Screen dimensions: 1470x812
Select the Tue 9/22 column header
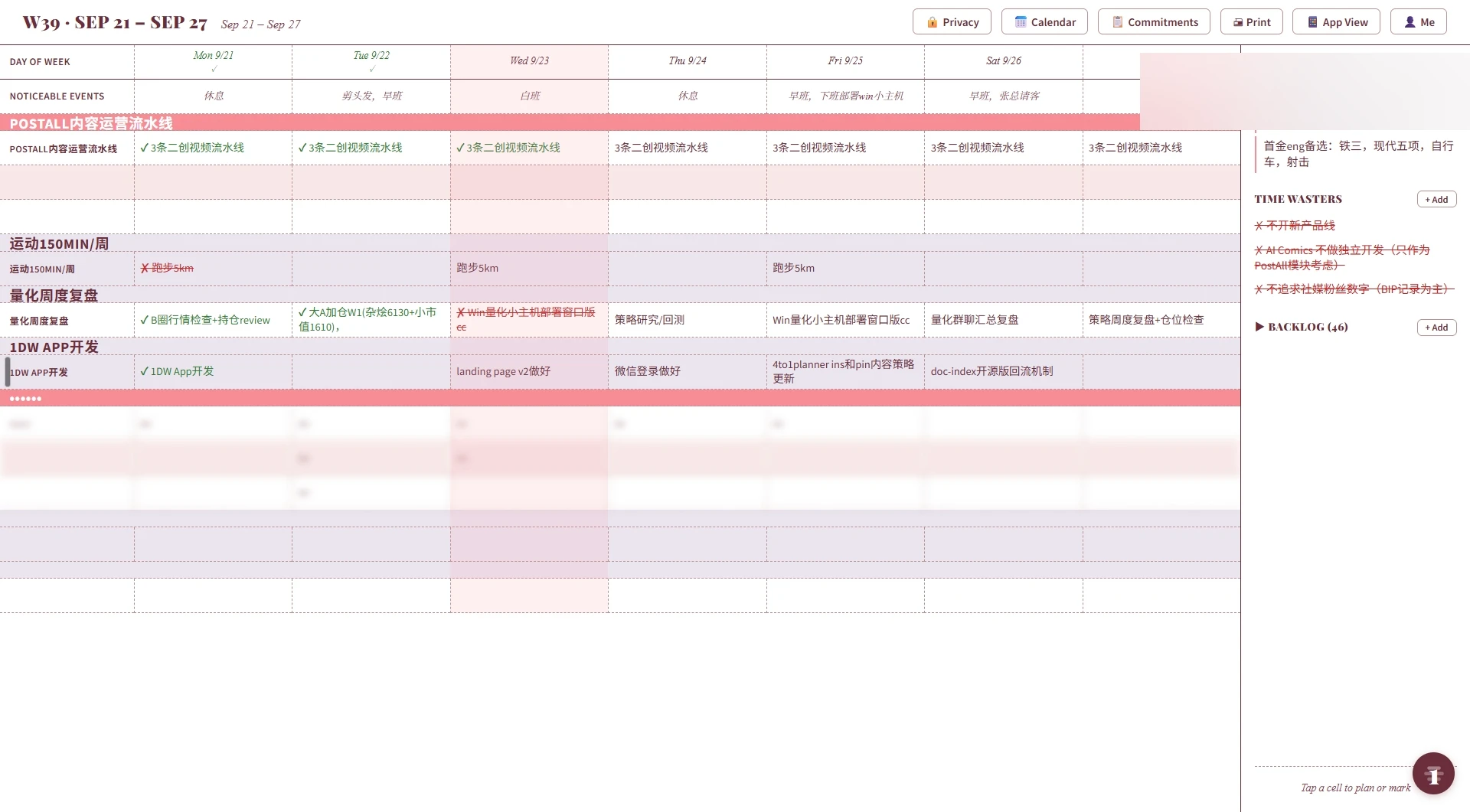371,61
